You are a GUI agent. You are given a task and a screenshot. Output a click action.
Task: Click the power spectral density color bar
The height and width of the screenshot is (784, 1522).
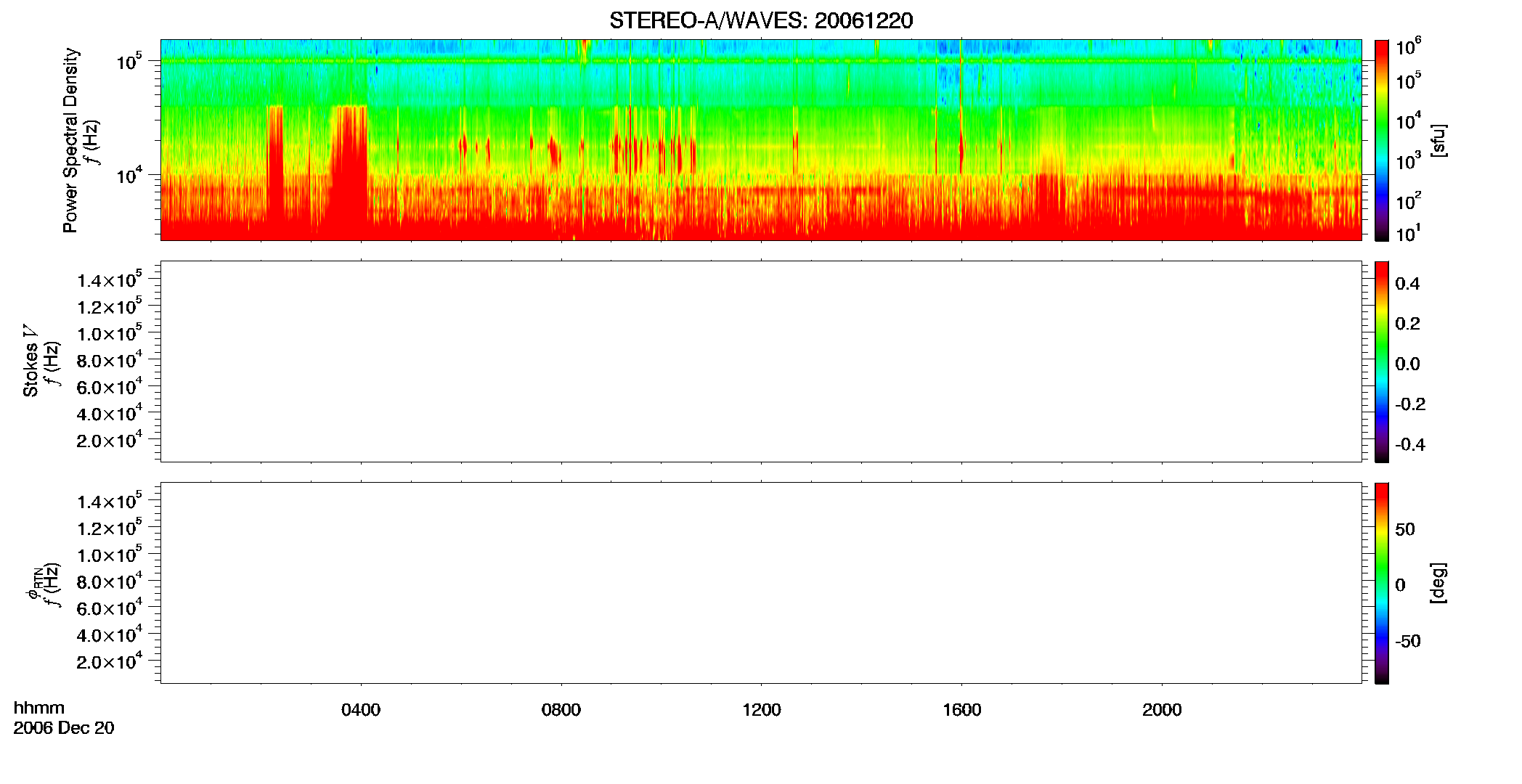1382,140
